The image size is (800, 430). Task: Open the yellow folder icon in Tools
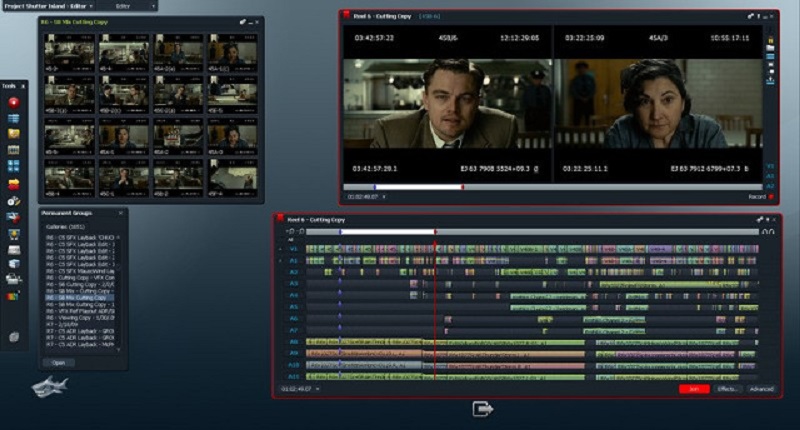pos(14,132)
